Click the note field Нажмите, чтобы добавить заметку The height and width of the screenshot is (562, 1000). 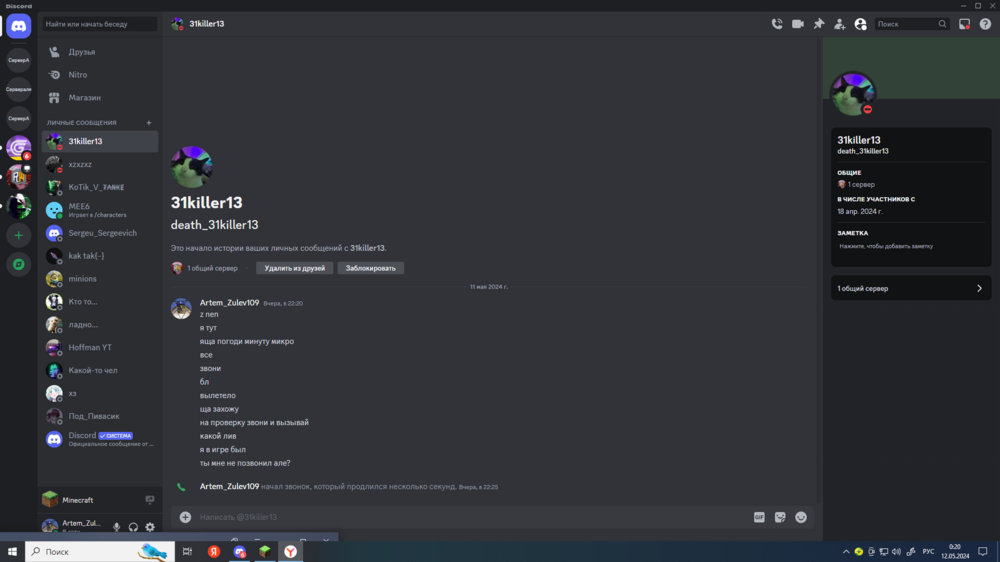point(886,246)
